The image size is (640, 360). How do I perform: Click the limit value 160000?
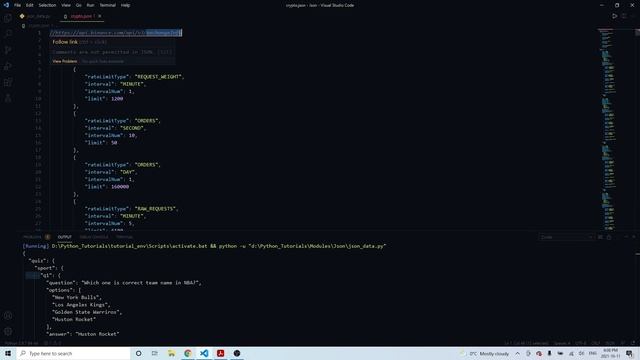click(x=120, y=187)
